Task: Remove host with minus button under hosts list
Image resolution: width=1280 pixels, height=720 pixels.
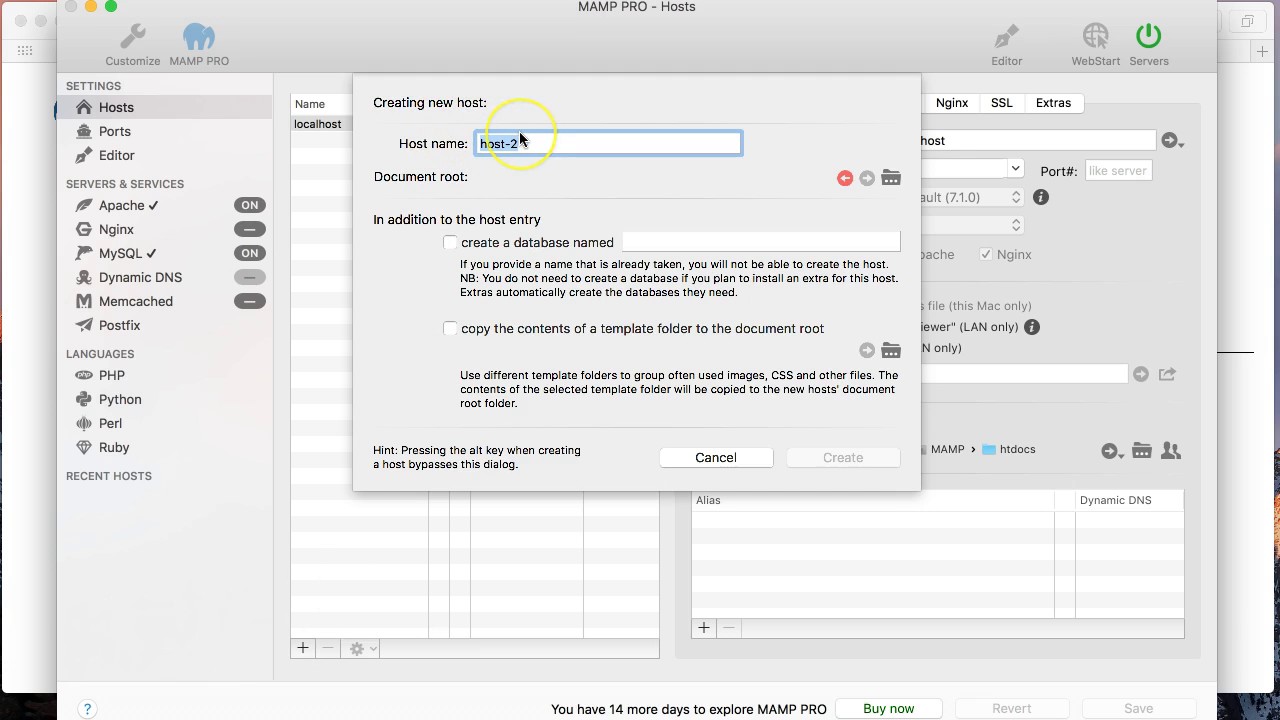Action: 327,648
